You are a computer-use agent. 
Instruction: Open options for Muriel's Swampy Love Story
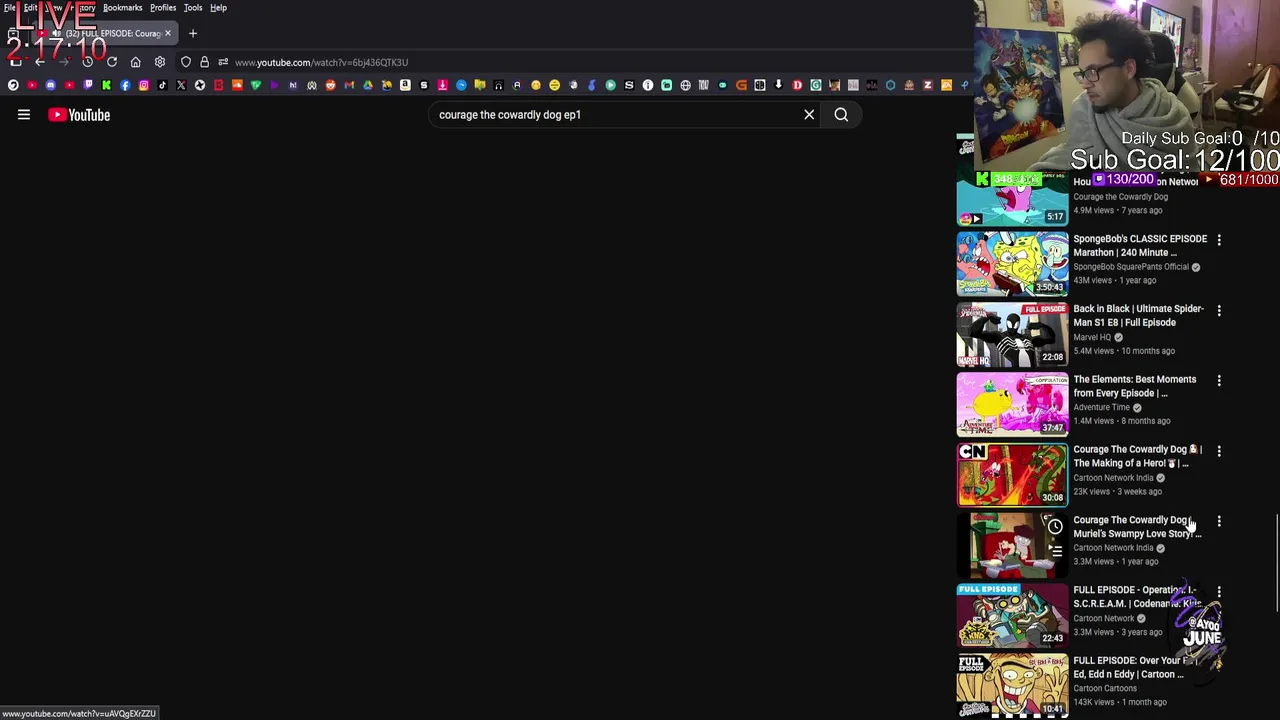(1219, 521)
